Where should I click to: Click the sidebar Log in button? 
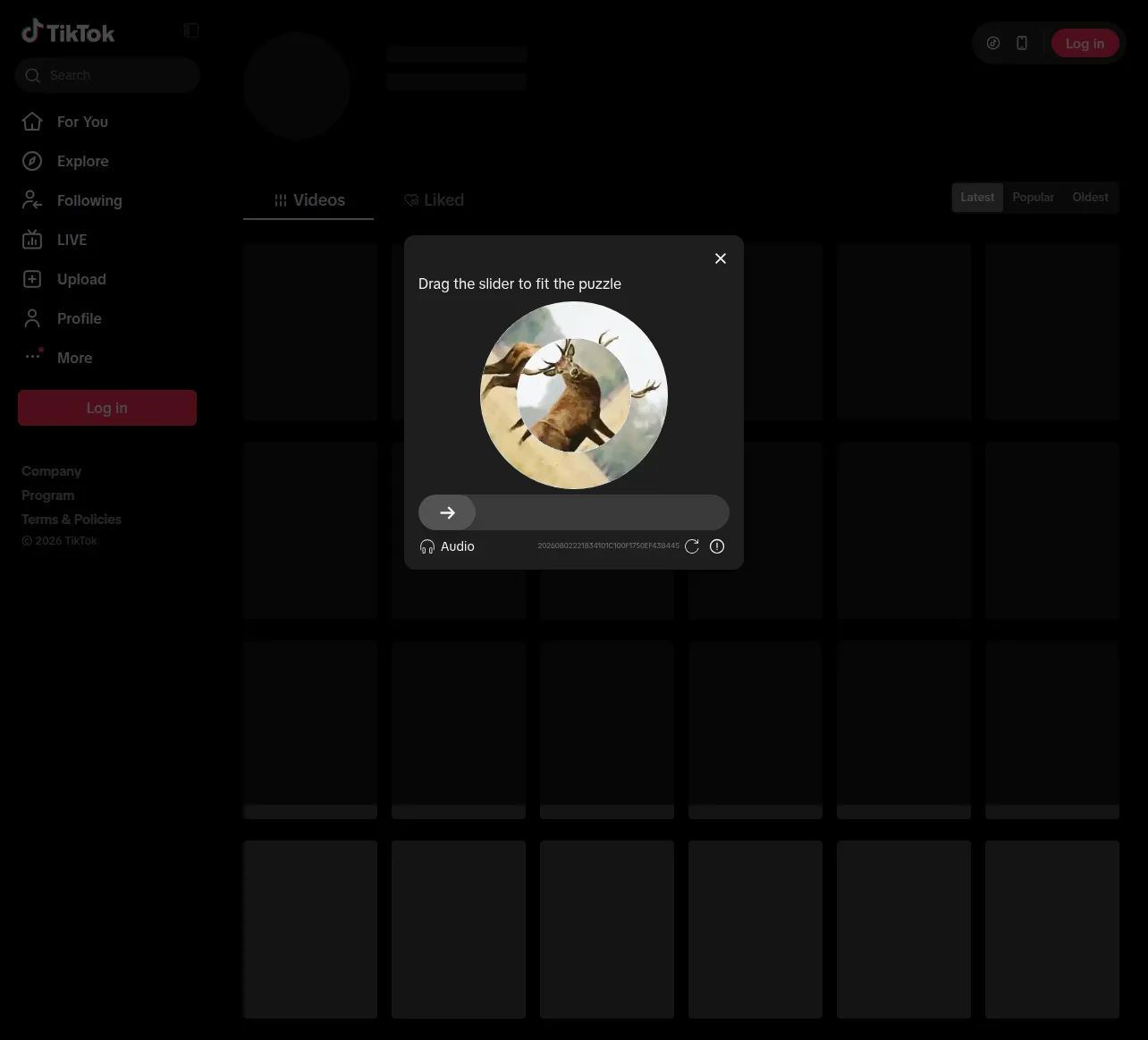click(x=107, y=408)
